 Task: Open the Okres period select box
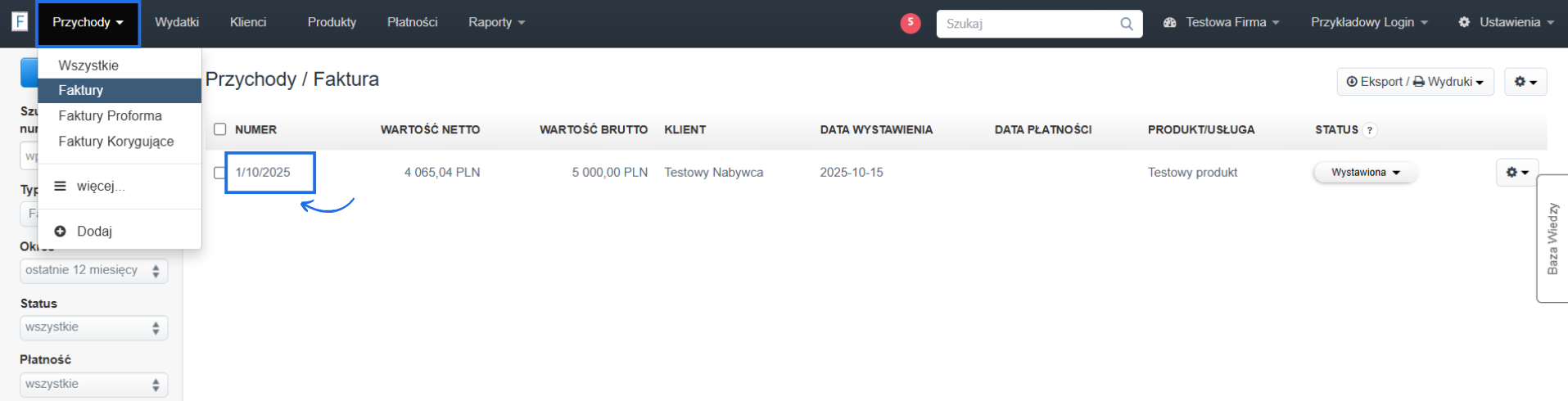tap(93, 271)
